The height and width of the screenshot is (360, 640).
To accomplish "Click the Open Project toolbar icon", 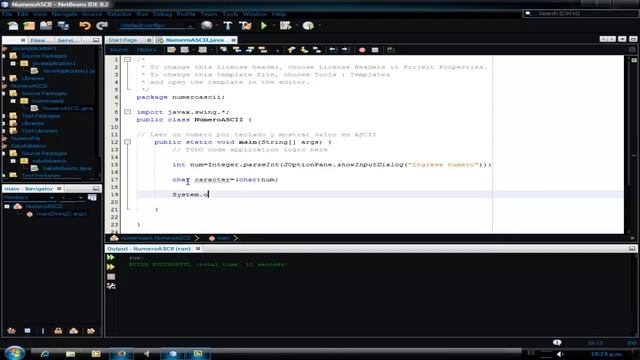I will coord(46,26).
